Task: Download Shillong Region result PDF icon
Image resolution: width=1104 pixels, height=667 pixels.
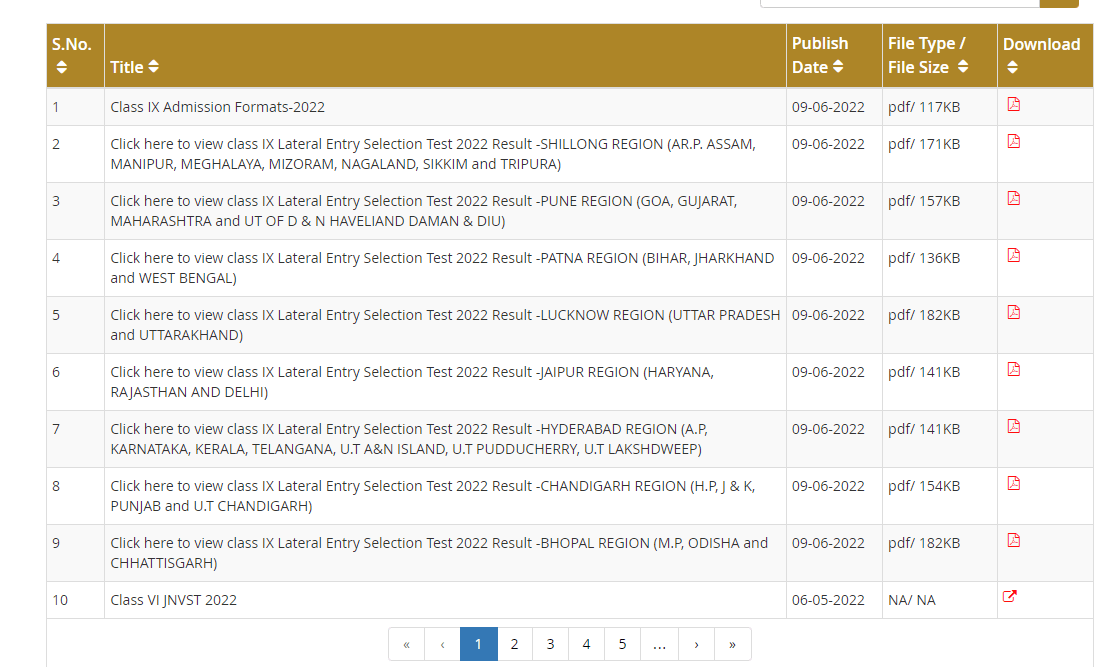Action: 1013,141
